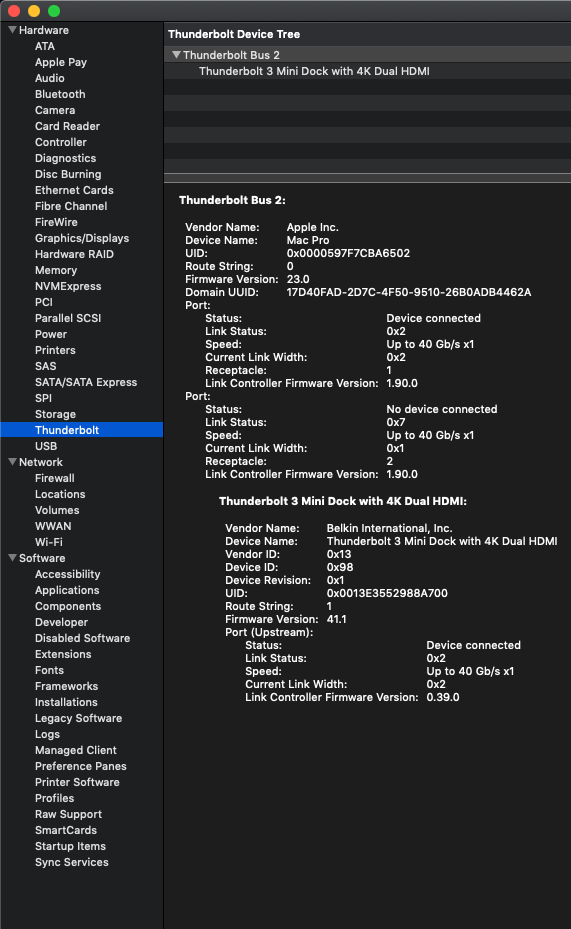Image resolution: width=571 pixels, height=929 pixels.
Task: Open SATA/SATA Express information
Action: pyautogui.click(x=86, y=382)
